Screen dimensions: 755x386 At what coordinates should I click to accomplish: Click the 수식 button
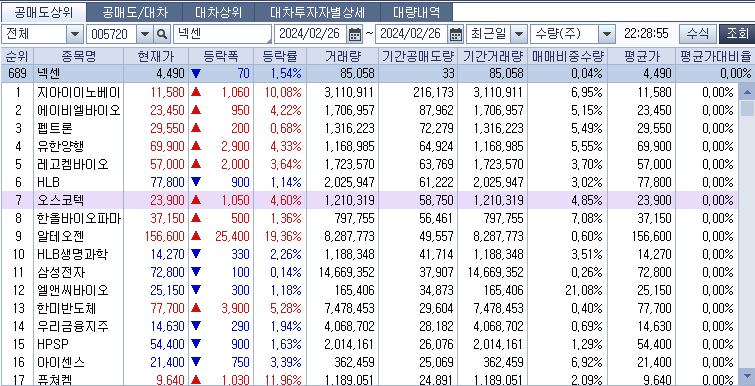[x=697, y=34]
